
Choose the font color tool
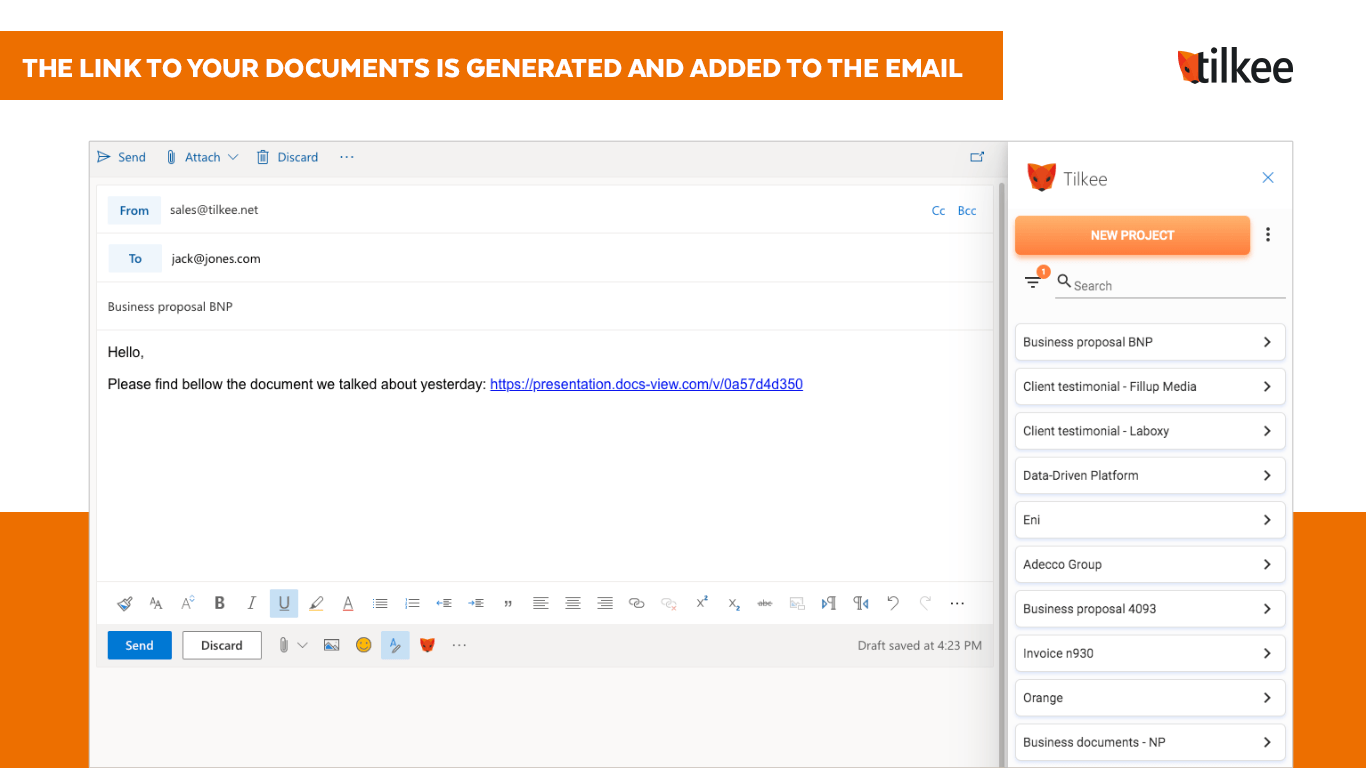click(348, 603)
